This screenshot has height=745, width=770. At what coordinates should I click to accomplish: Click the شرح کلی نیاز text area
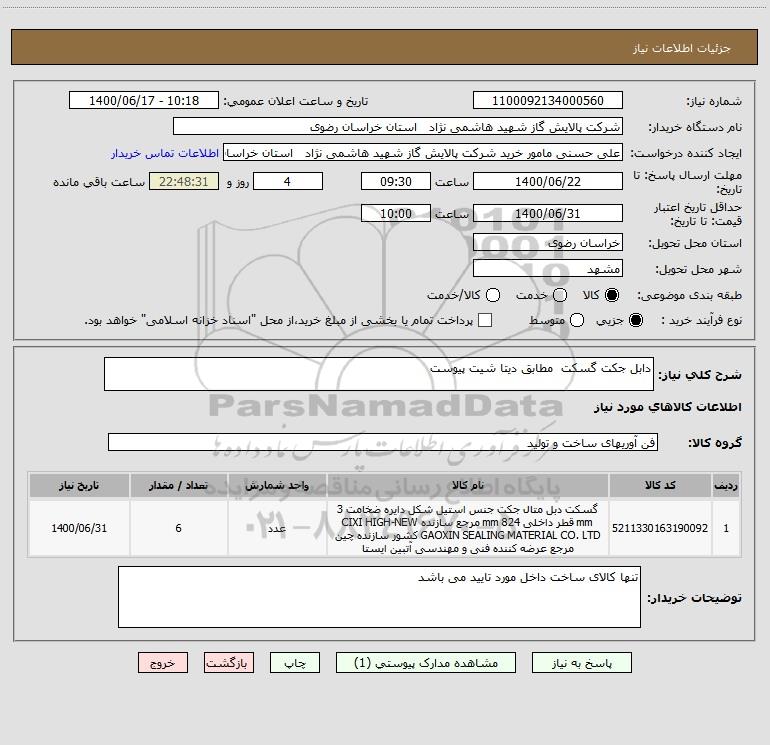pyautogui.click(x=379, y=374)
